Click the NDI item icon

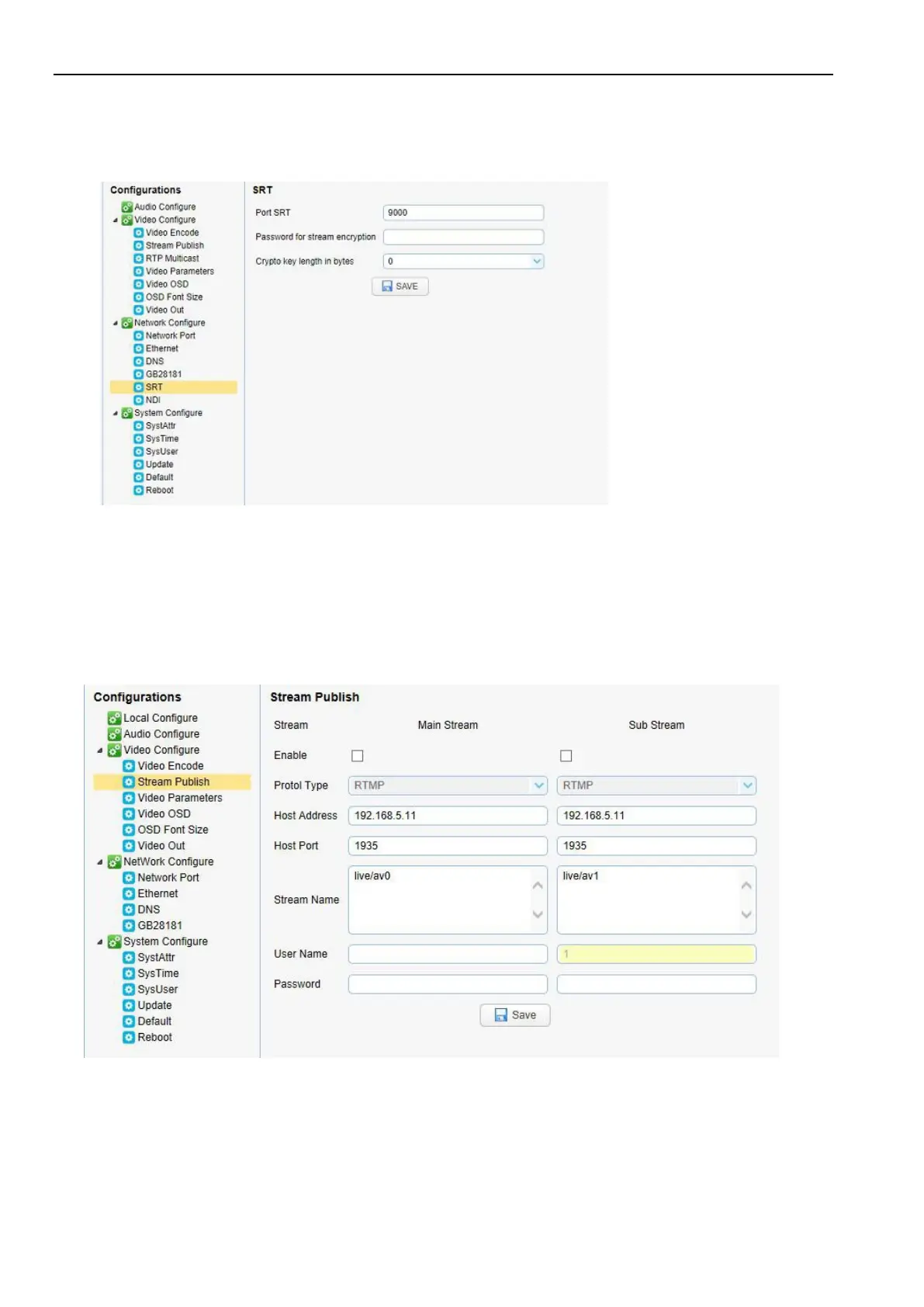138,400
